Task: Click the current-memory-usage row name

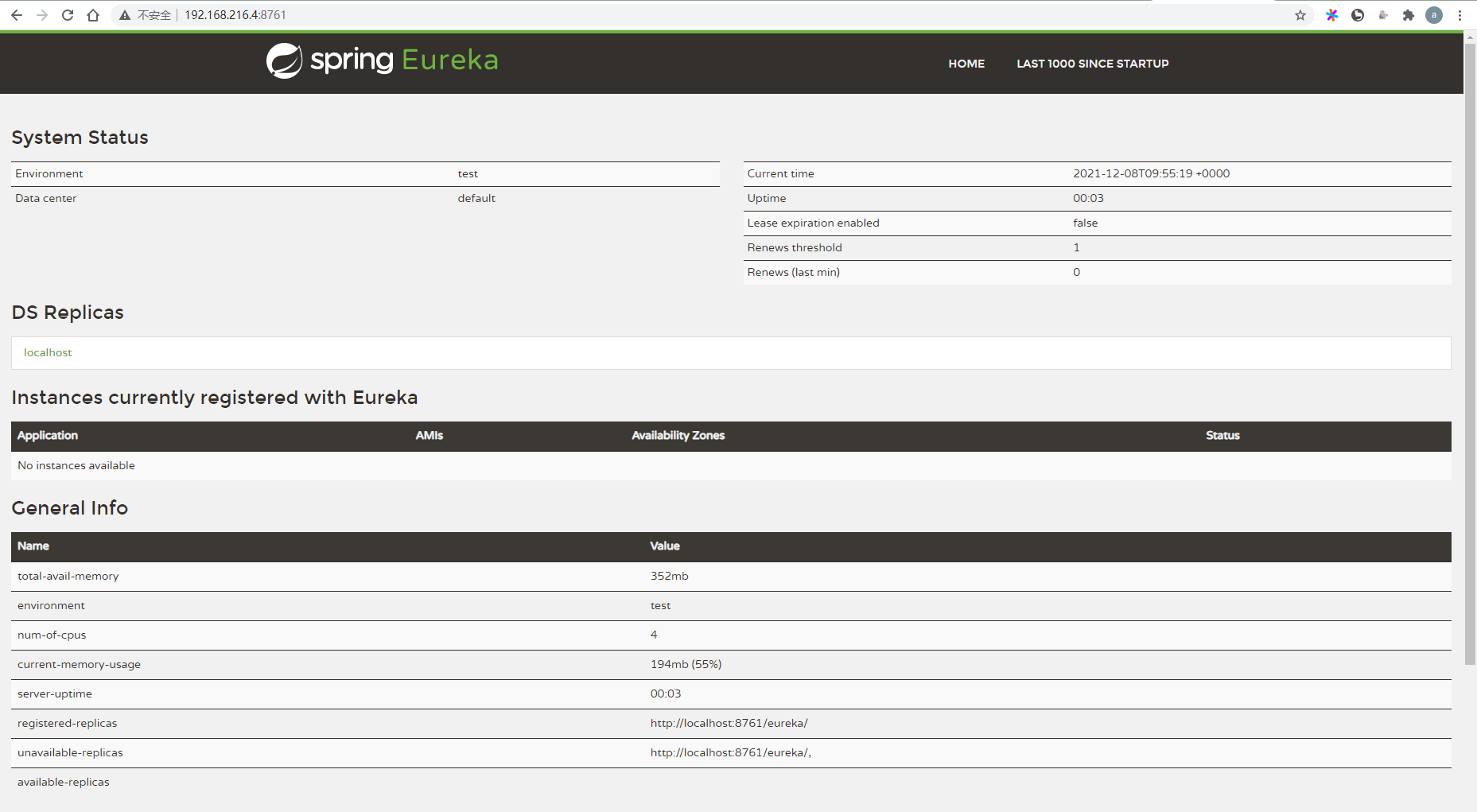Action: coord(79,665)
